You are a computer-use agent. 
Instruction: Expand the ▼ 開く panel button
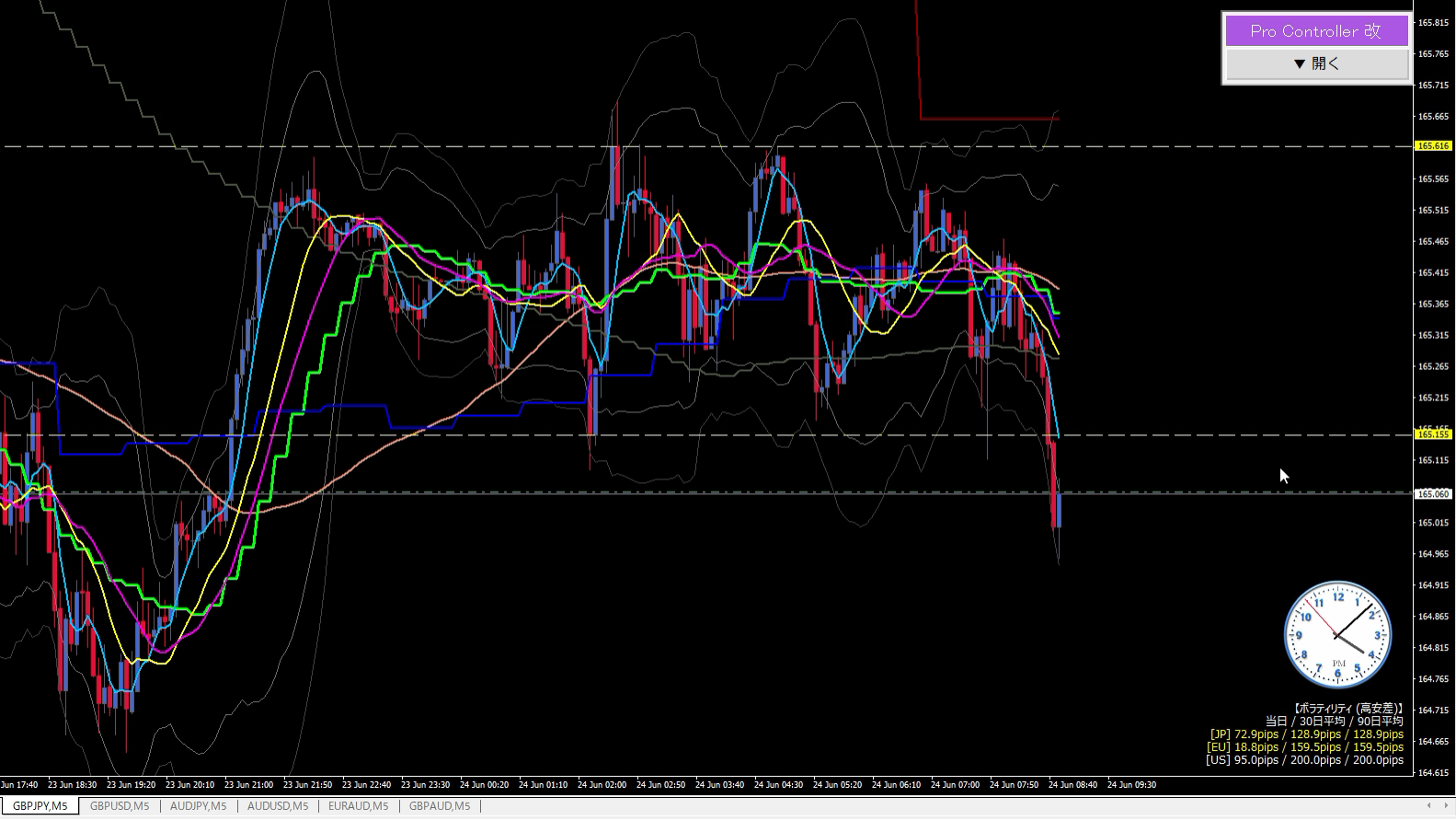tap(1316, 64)
